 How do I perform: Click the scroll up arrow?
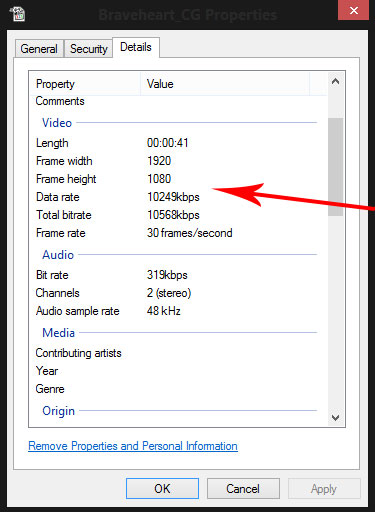[335, 81]
